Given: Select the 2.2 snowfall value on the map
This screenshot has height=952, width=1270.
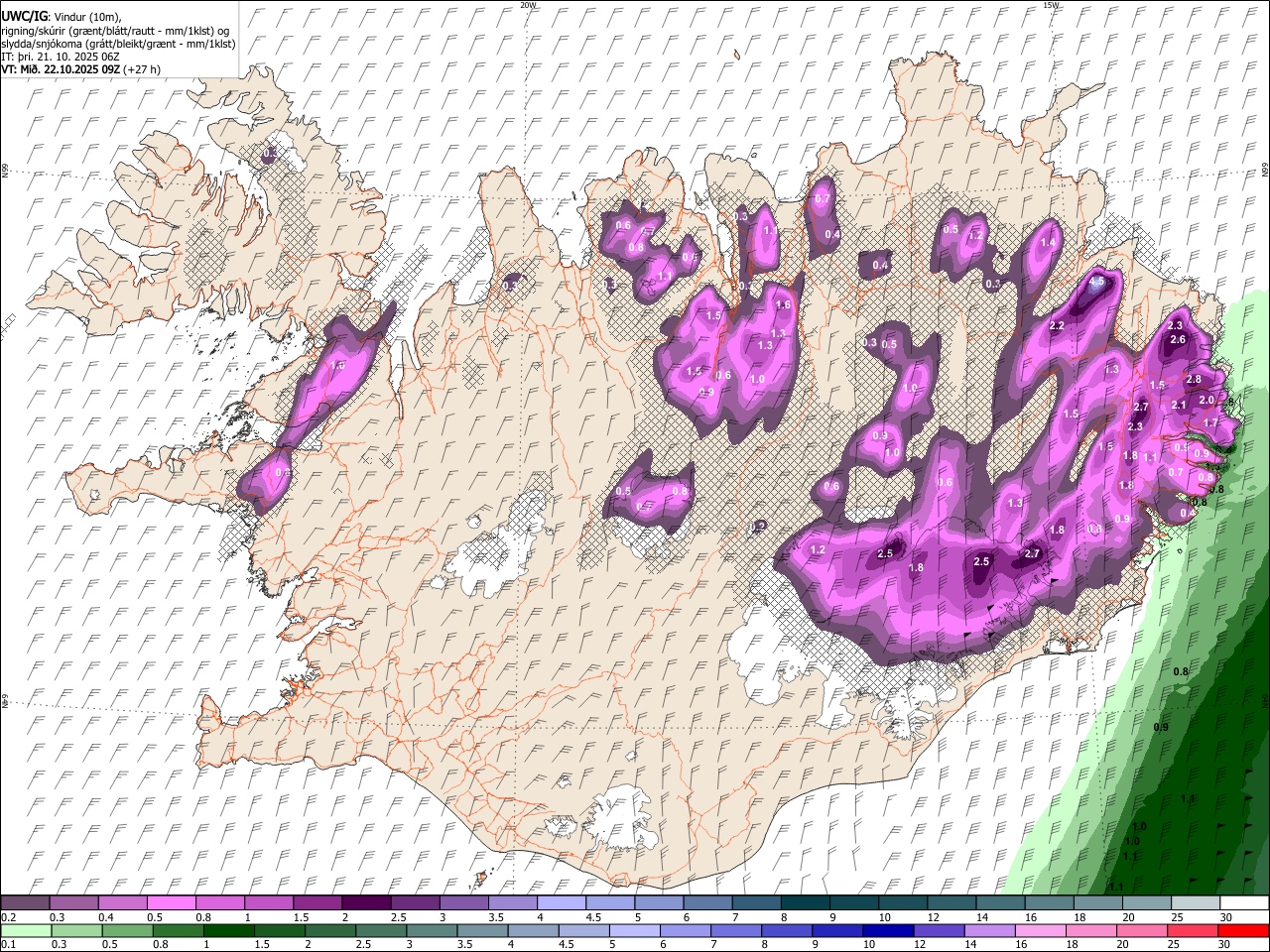Looking at the screenshot, I should pos(1057,326).
